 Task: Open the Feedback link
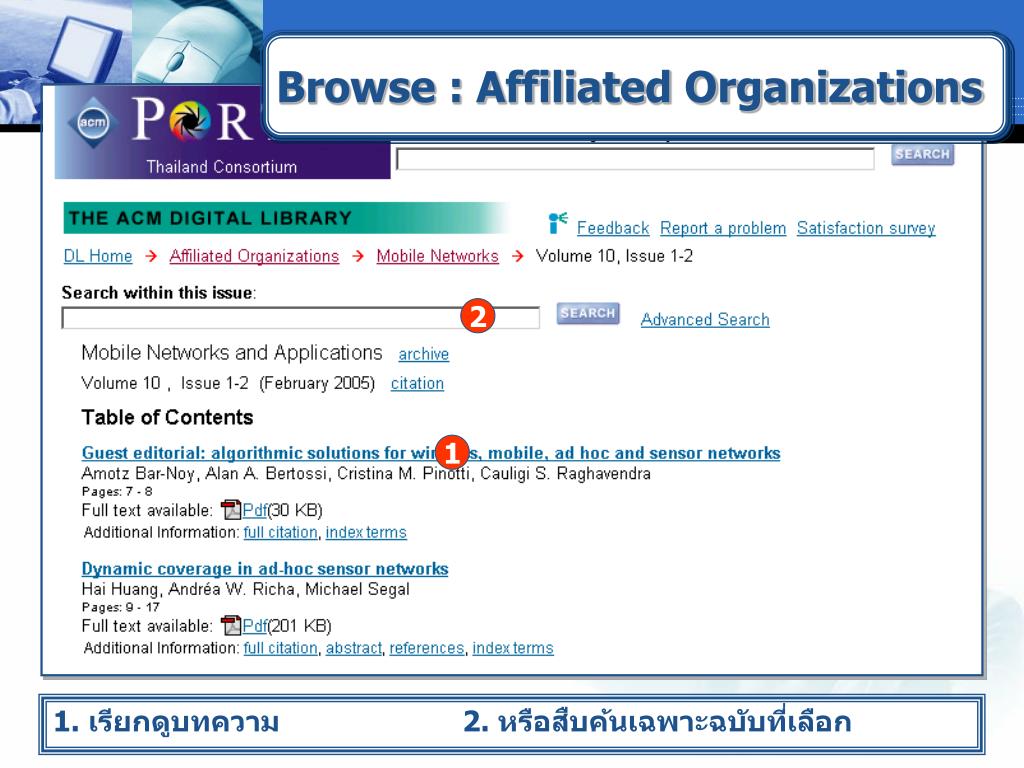coord(613,228)
